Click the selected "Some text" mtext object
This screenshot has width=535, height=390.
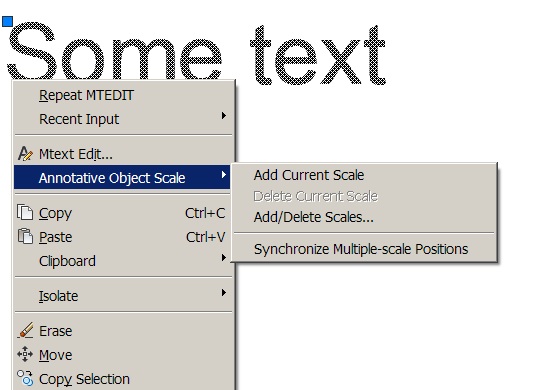point(196,54)
